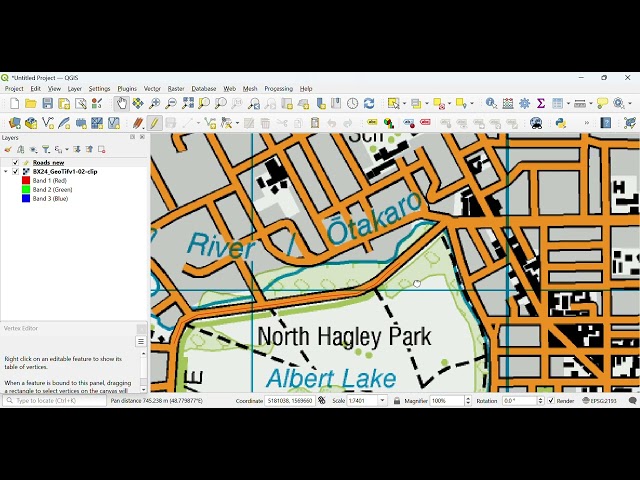Click the Band 1 (Red) swatch

pos(26,180)
